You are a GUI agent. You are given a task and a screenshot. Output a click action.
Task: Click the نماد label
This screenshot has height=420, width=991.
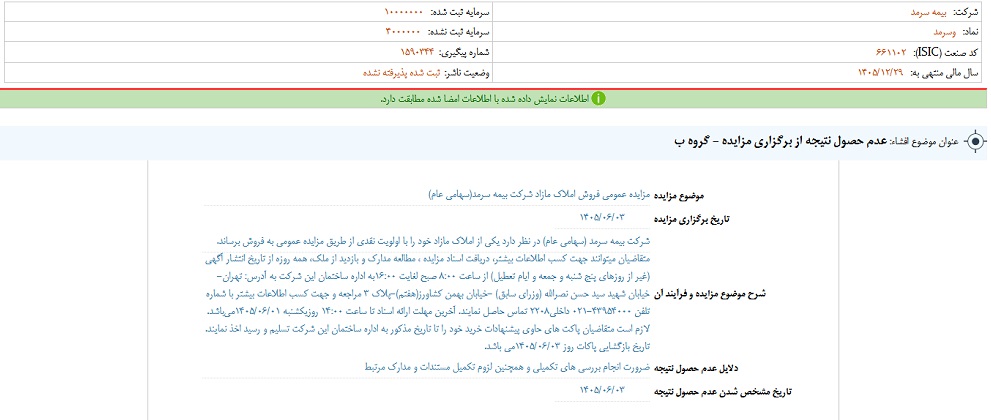970,32
